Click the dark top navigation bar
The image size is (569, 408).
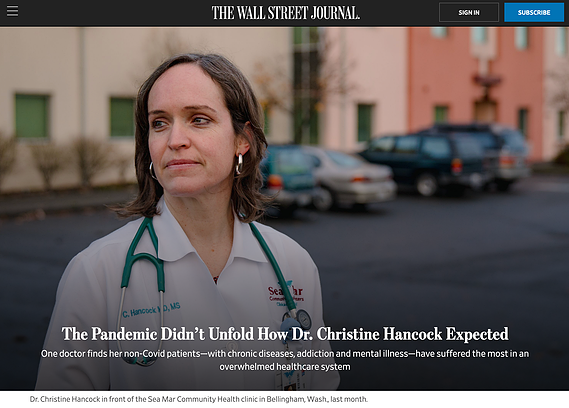click(284, 13)
